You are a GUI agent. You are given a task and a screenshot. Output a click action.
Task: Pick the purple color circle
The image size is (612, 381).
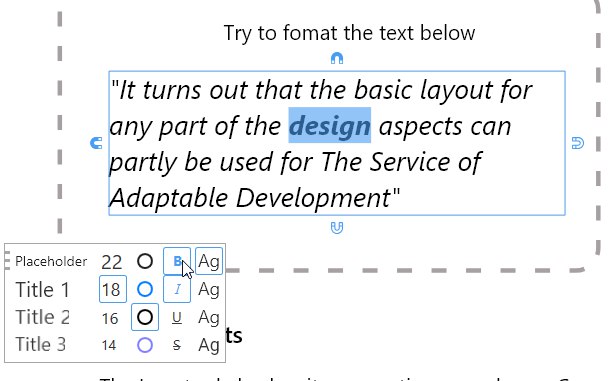point(145,345)
